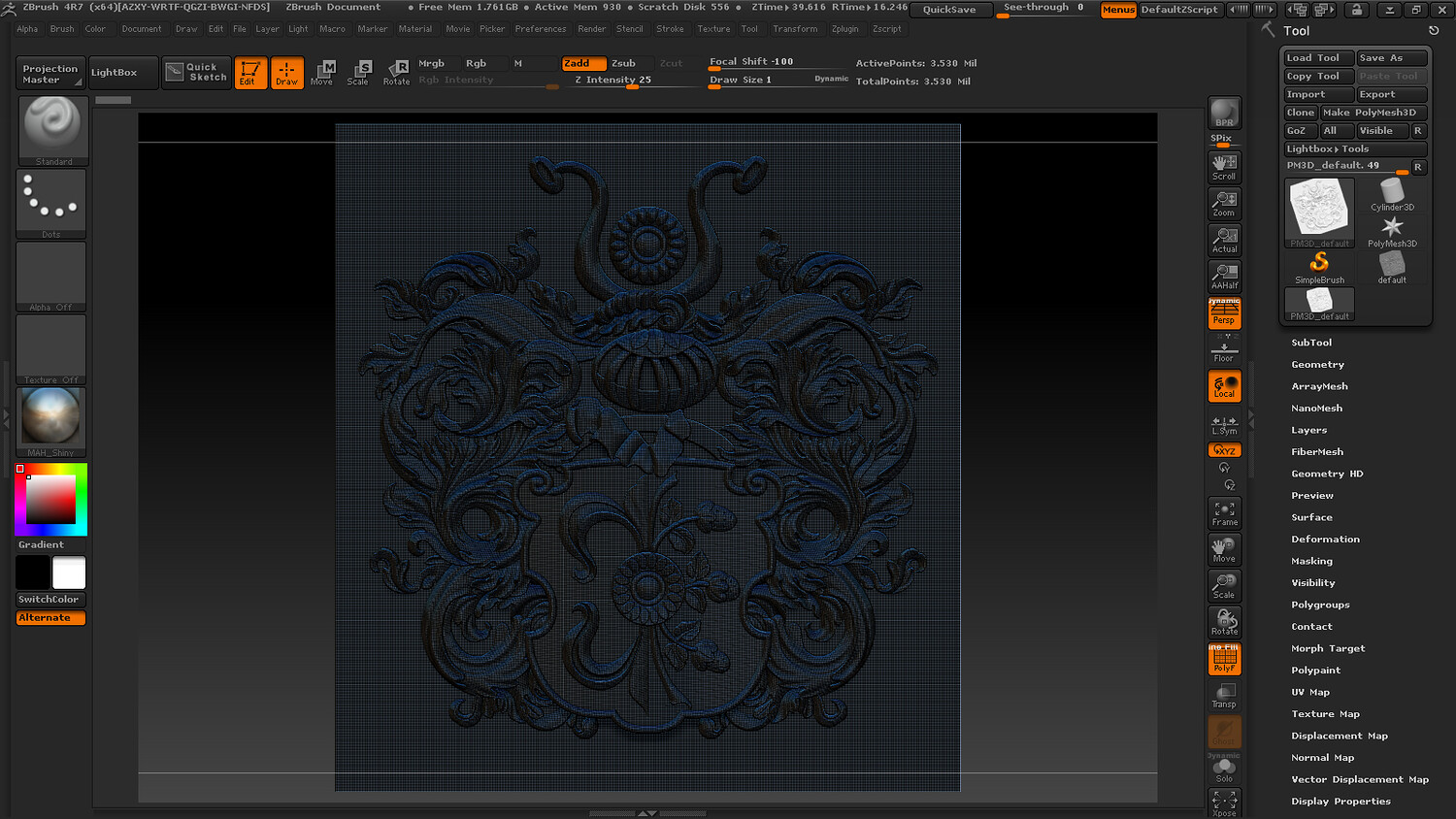This screenshot has height=819, width=1456.
Task: Select the Scroll canvas icon
Action: (1224, 167)
